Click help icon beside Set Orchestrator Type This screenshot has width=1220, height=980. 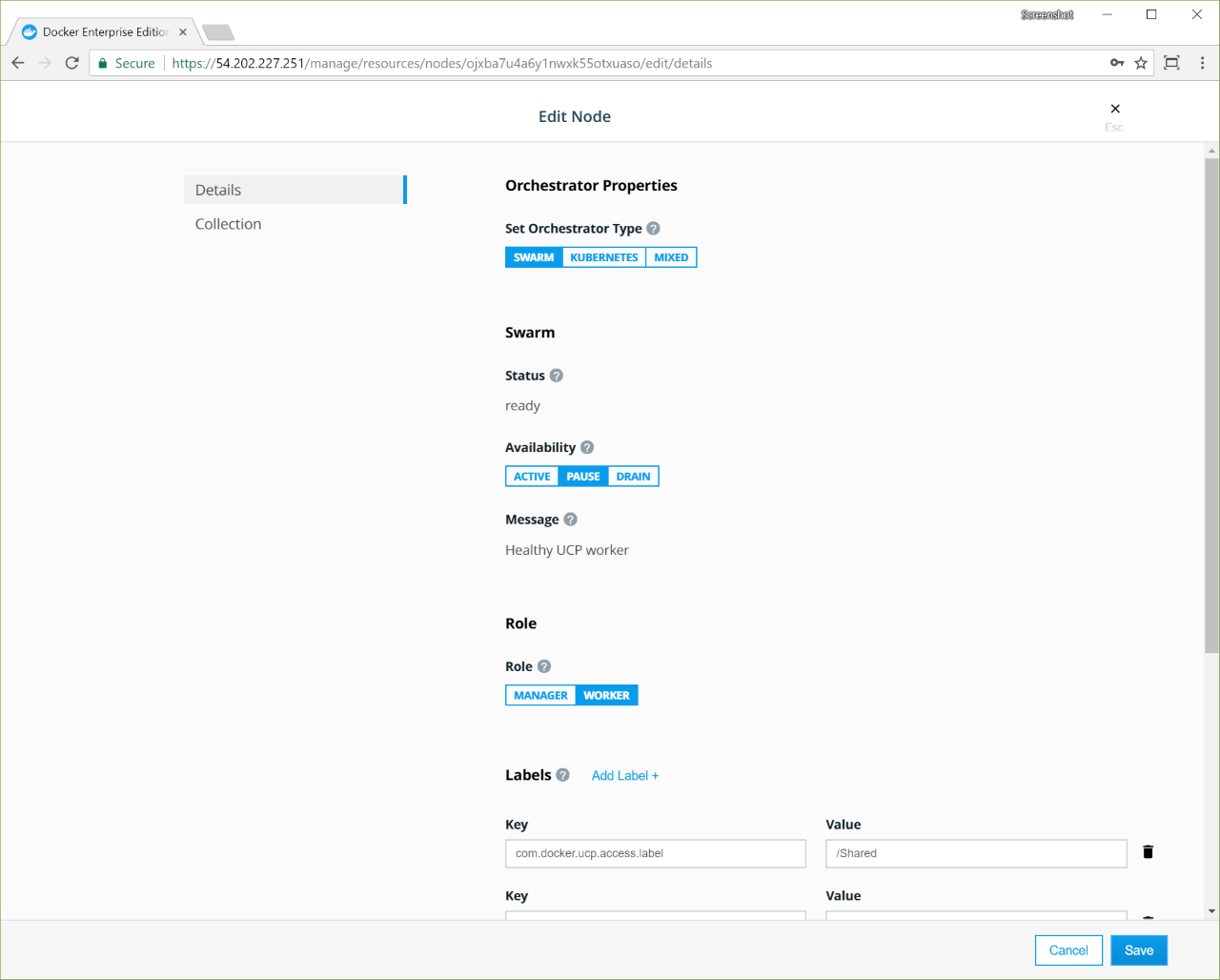[653, 229]
